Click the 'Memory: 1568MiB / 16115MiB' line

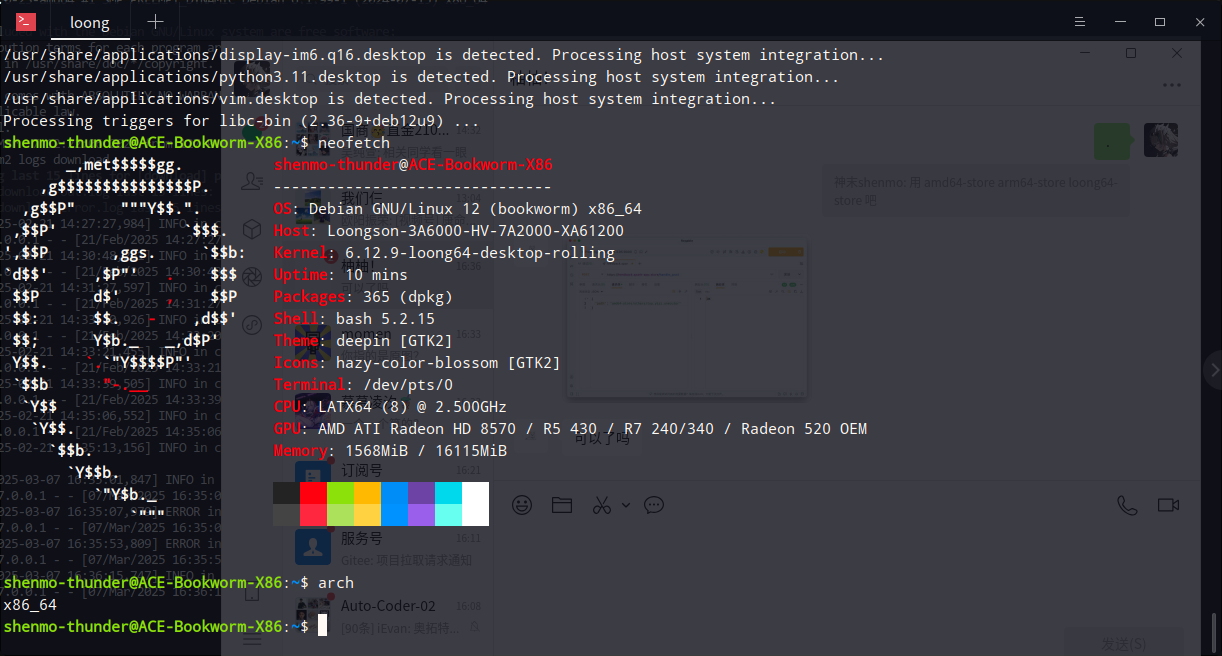click(391, 451)
